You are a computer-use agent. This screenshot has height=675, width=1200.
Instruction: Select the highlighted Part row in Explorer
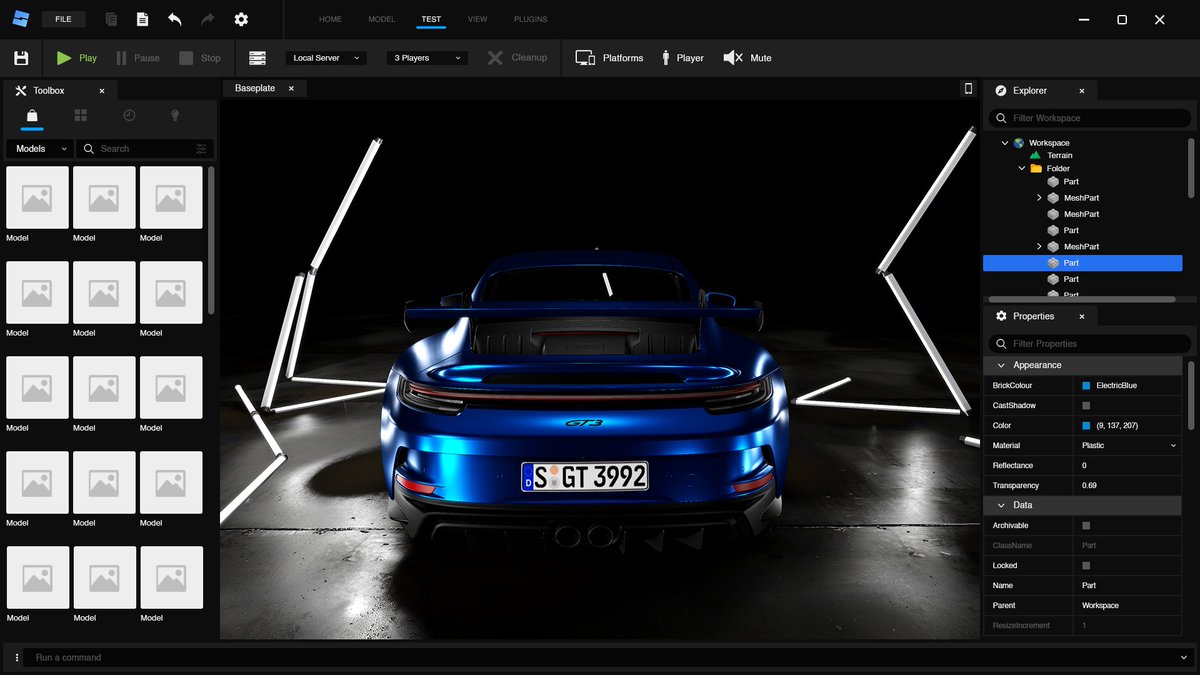tap(1083, 263)
